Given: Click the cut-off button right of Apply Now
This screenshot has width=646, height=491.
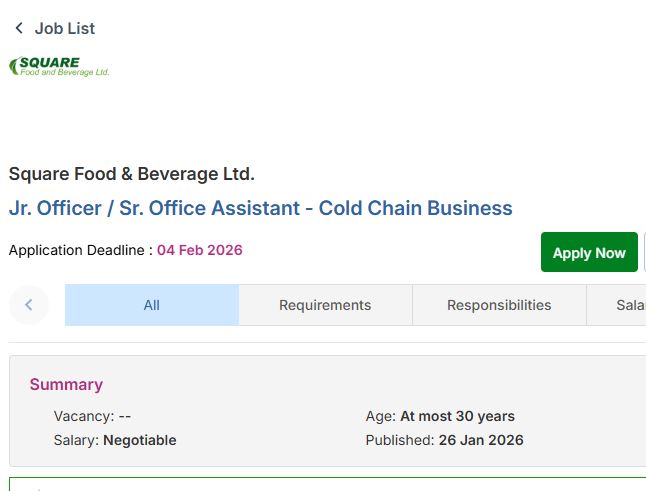Looking at the screenshot, I should pyautogui.click(x=644, y=252).
